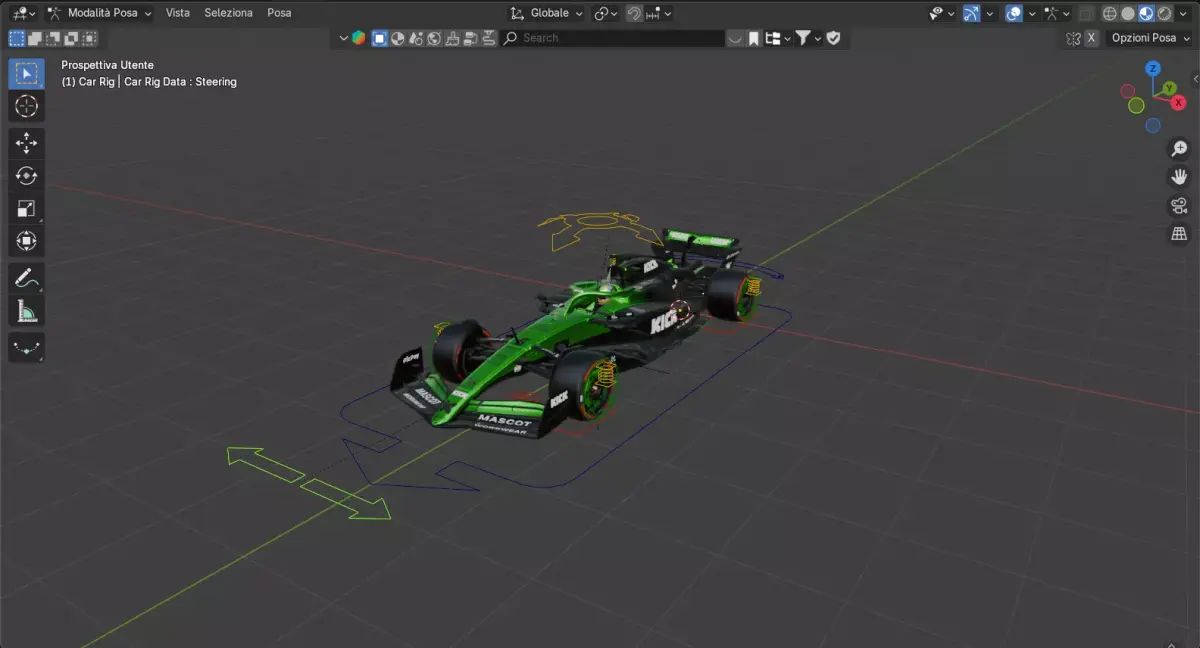
Task: Click the pan view hand icon
Action: (x=1179, y=177)
